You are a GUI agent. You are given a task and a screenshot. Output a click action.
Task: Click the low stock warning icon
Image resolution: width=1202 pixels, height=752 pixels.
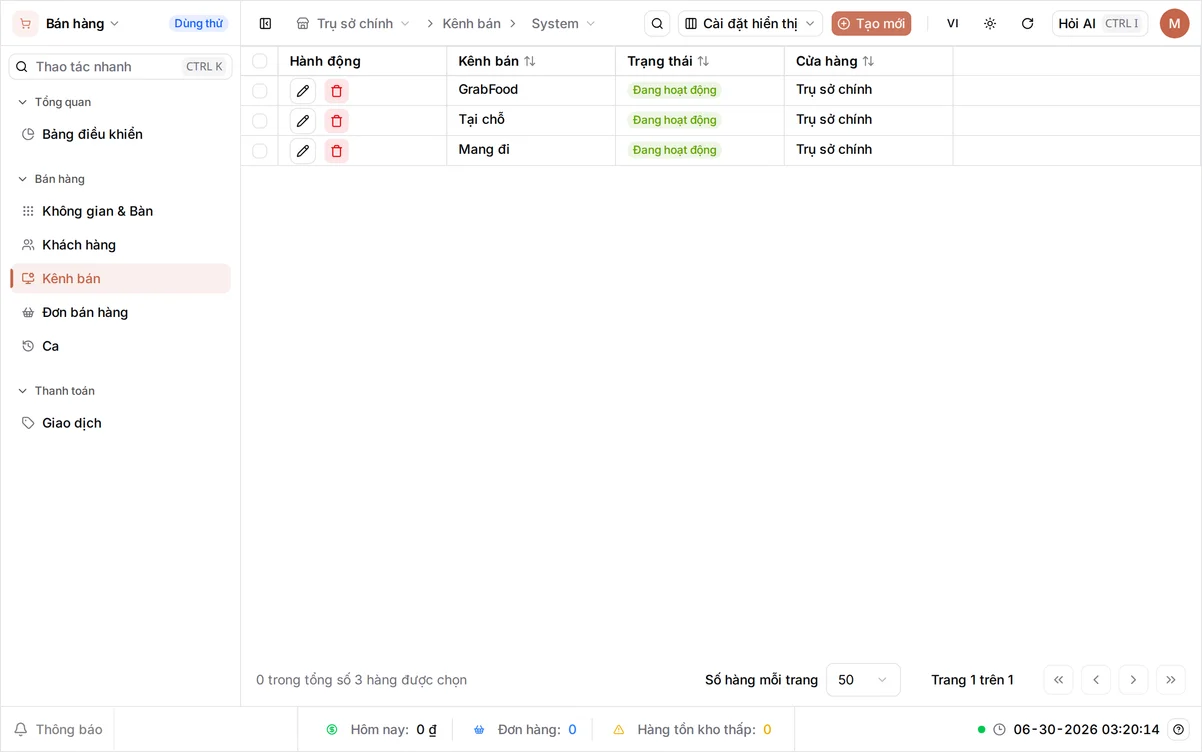619,729
